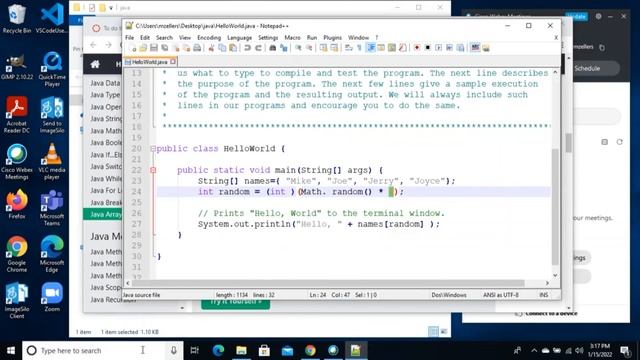Open Webex settings gear icon
This screenshot has height=360, width=640.
[598, 16]
